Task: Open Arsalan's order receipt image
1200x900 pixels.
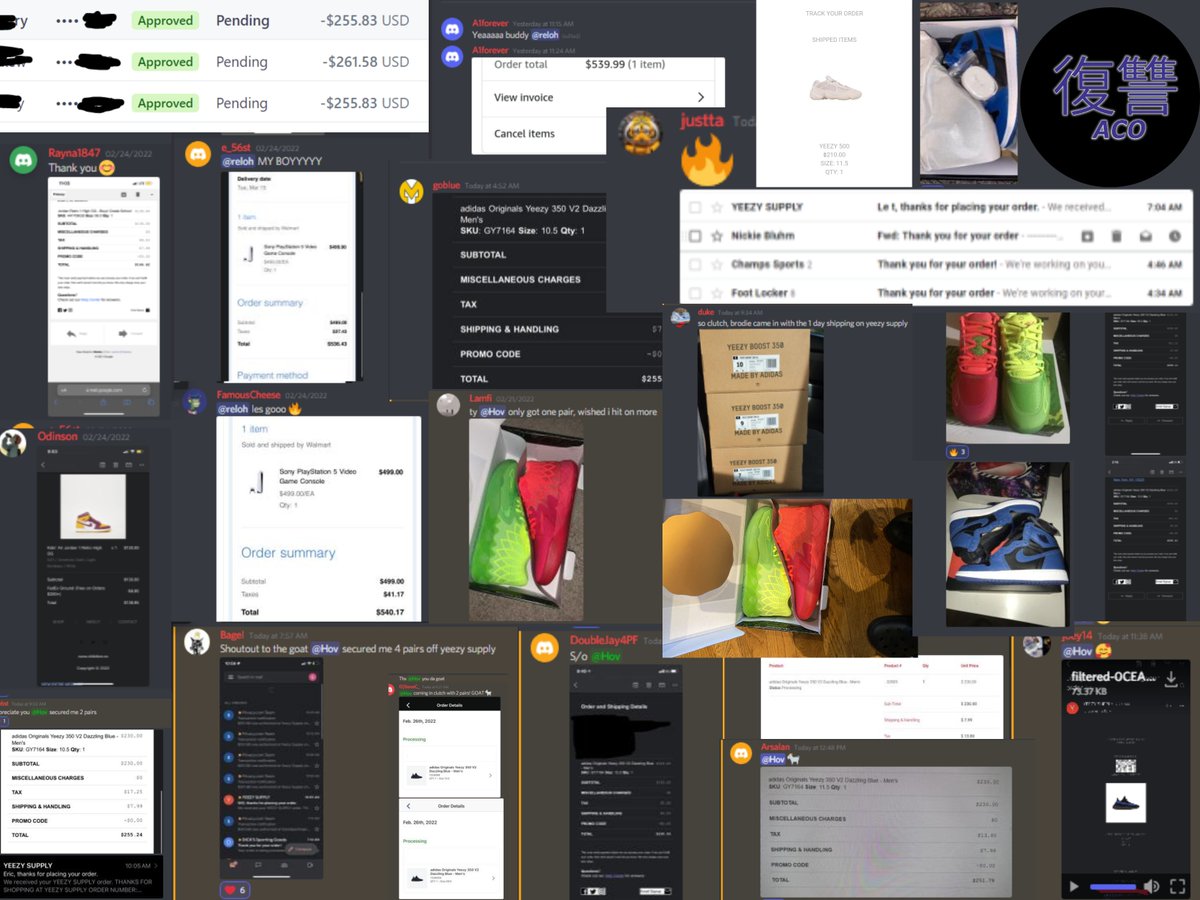Action: coord(885,831)
